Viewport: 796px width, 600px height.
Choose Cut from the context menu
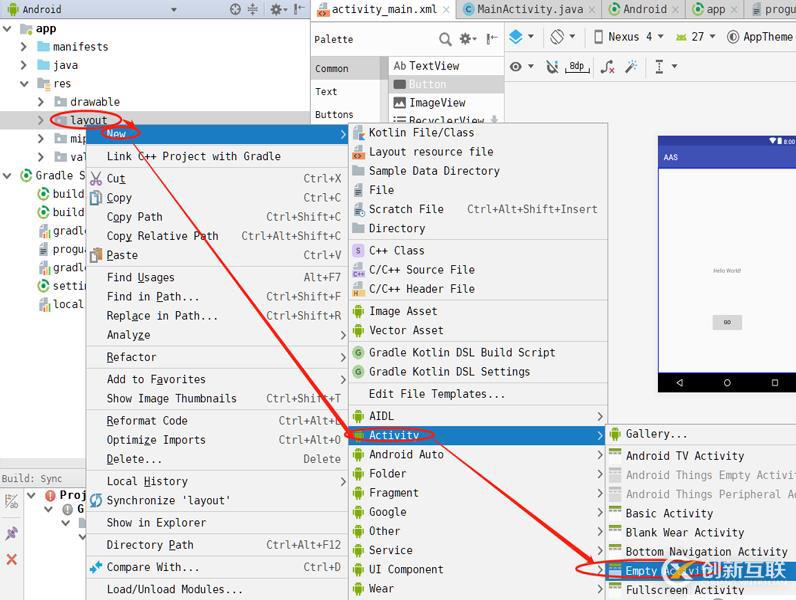217,179
